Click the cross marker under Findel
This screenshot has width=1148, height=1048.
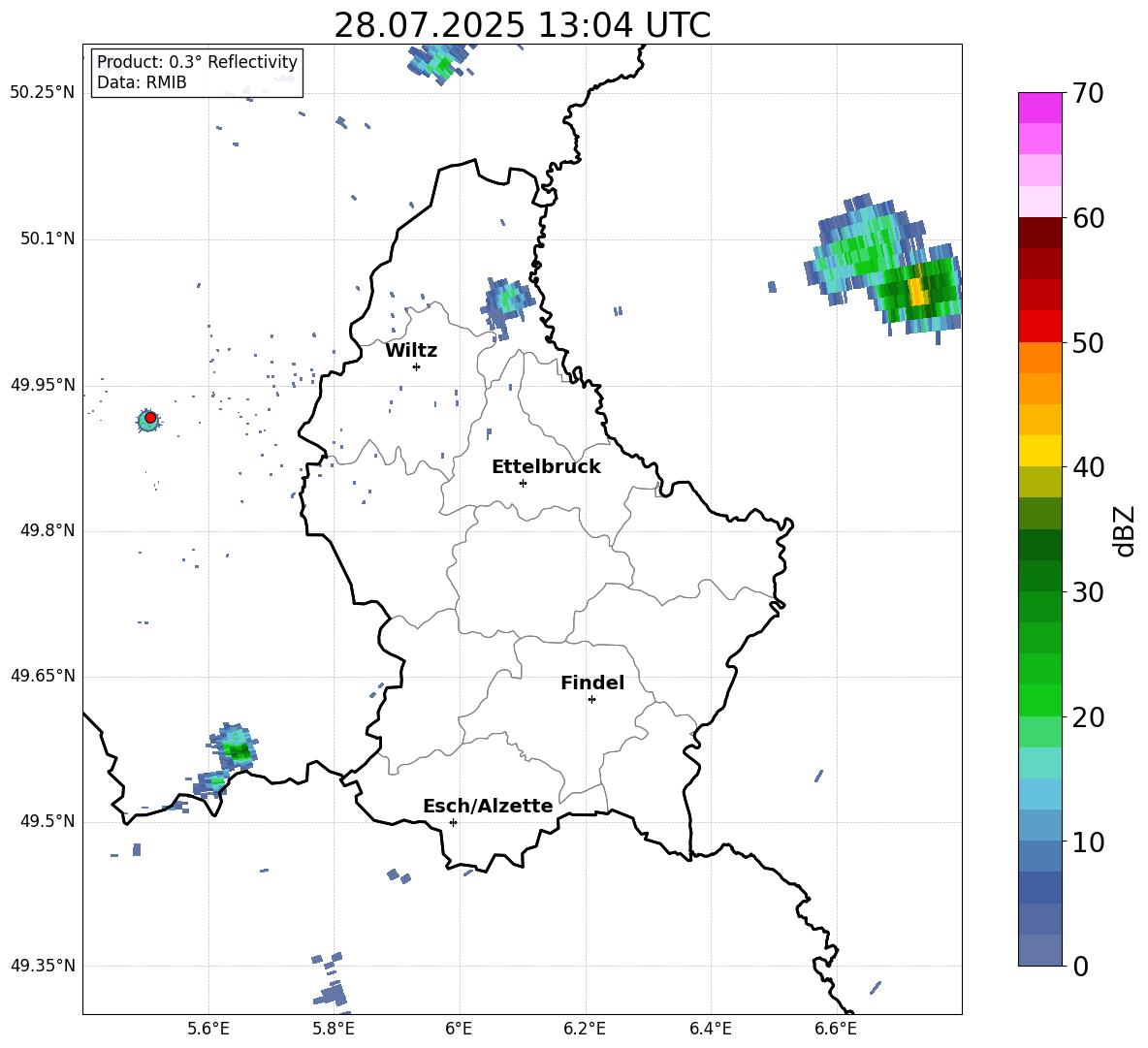[x=591, y=700]
